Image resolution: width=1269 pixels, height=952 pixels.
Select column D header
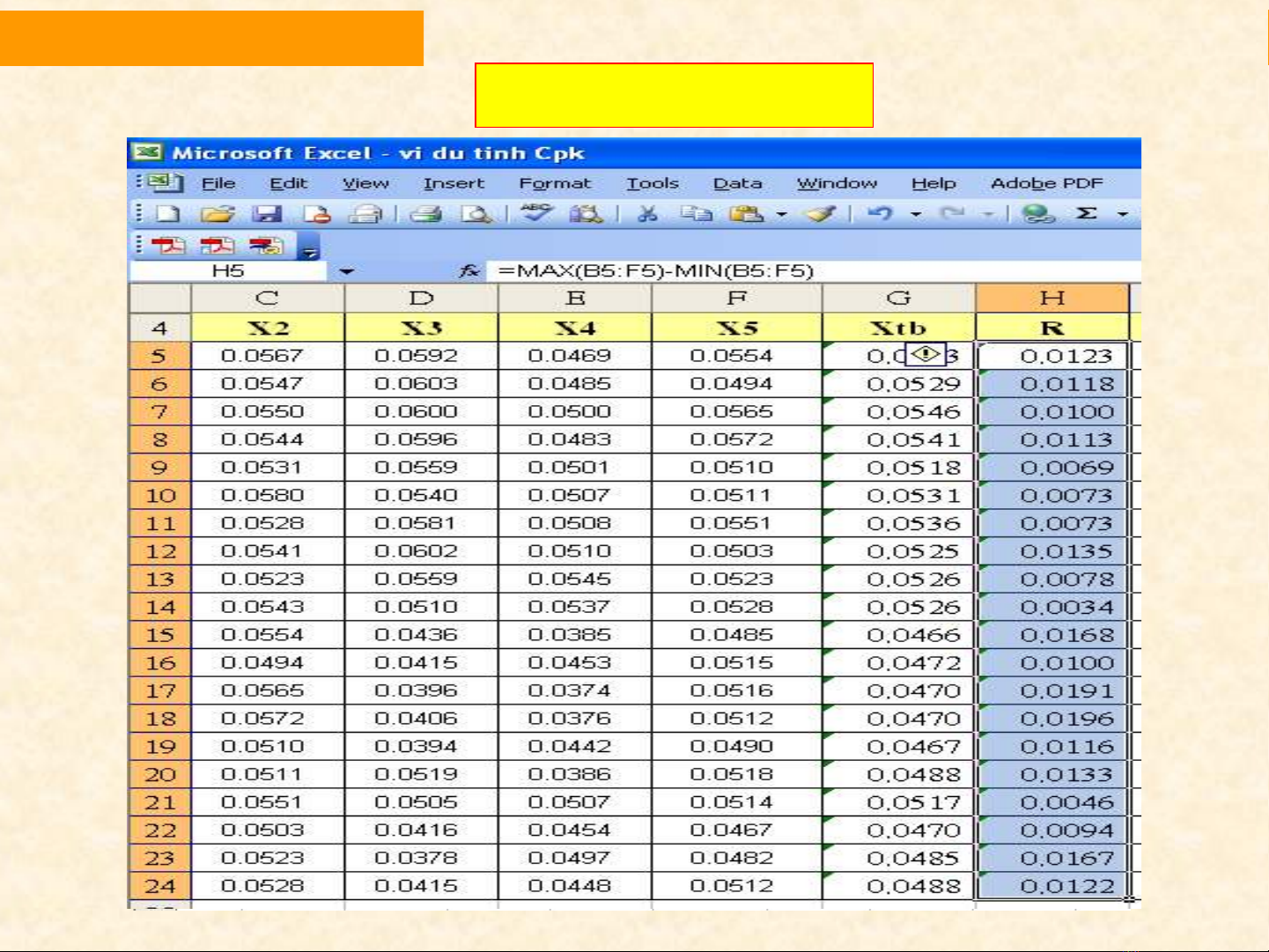422,299
